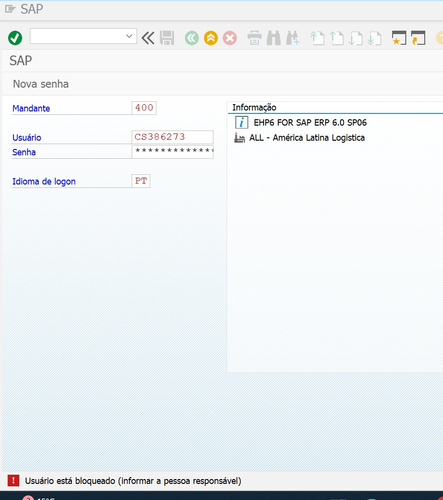
Task: Click the Idioma de logon field PT
Action: 141,181
